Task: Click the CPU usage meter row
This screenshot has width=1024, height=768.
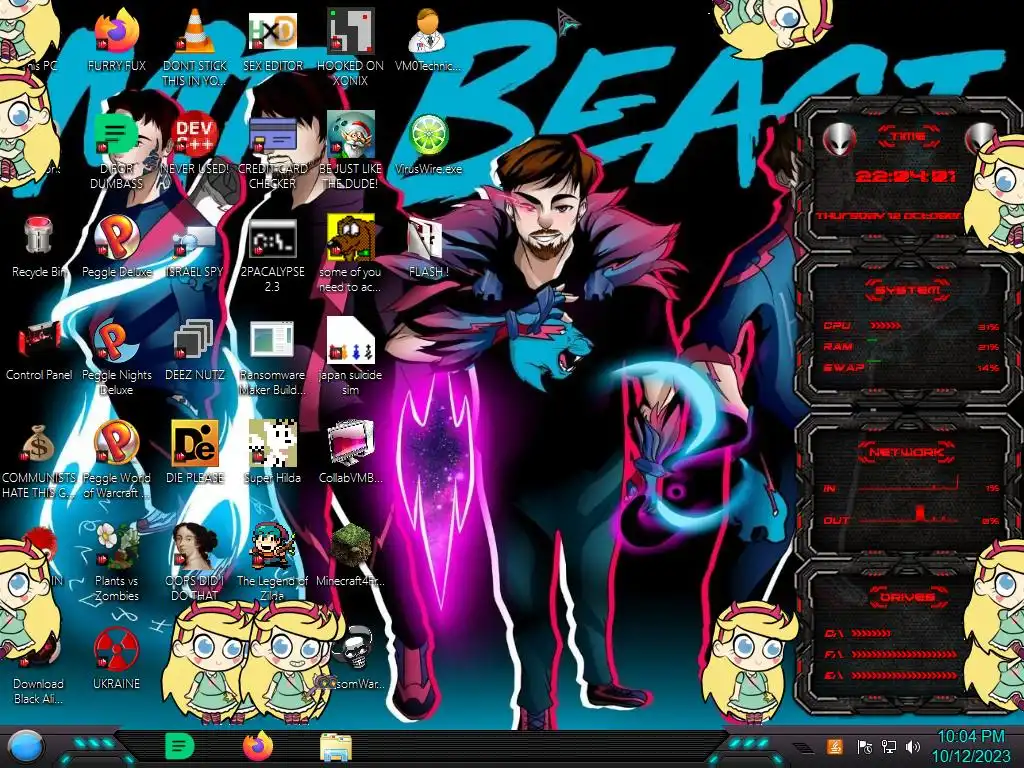Action: point(910,325)
